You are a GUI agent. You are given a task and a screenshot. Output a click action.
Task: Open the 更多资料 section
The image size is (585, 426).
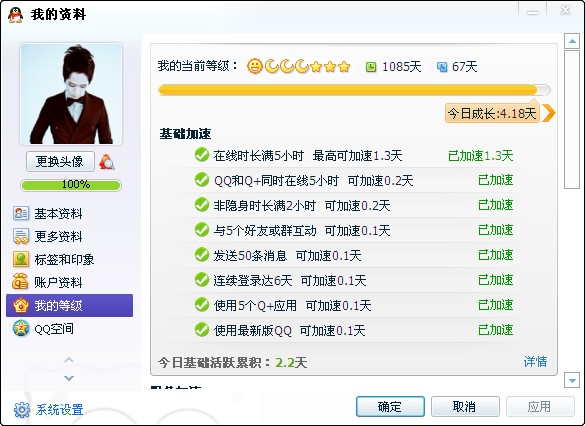coord(58,237)
